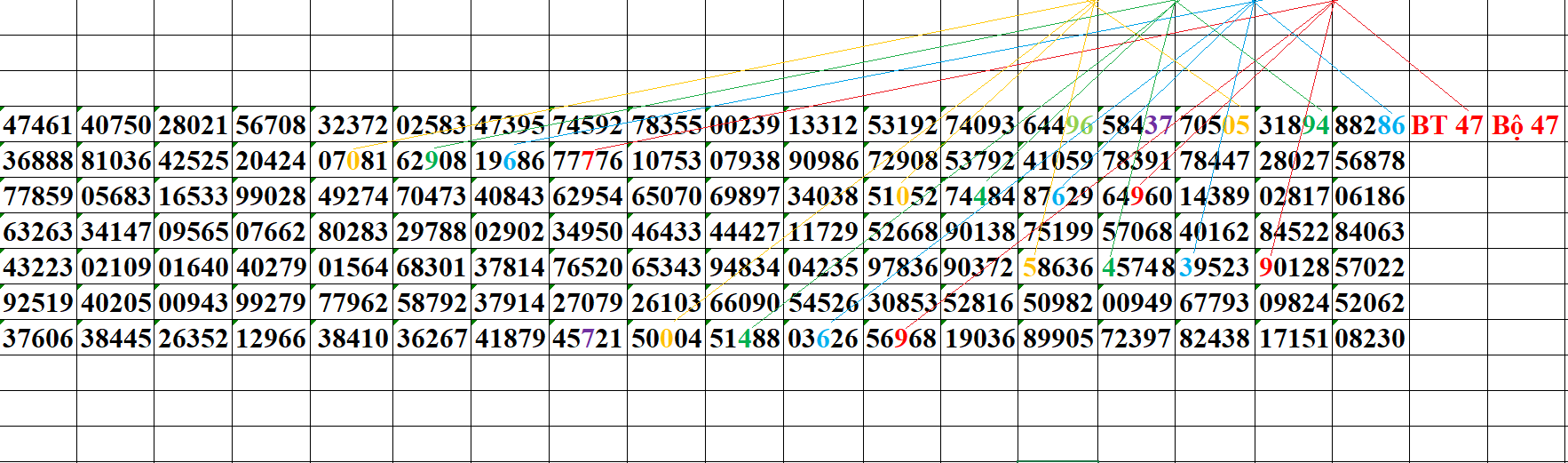The image size is (1568, 463).
Task: Click the cell containing 92519
Action: [38, 303]
